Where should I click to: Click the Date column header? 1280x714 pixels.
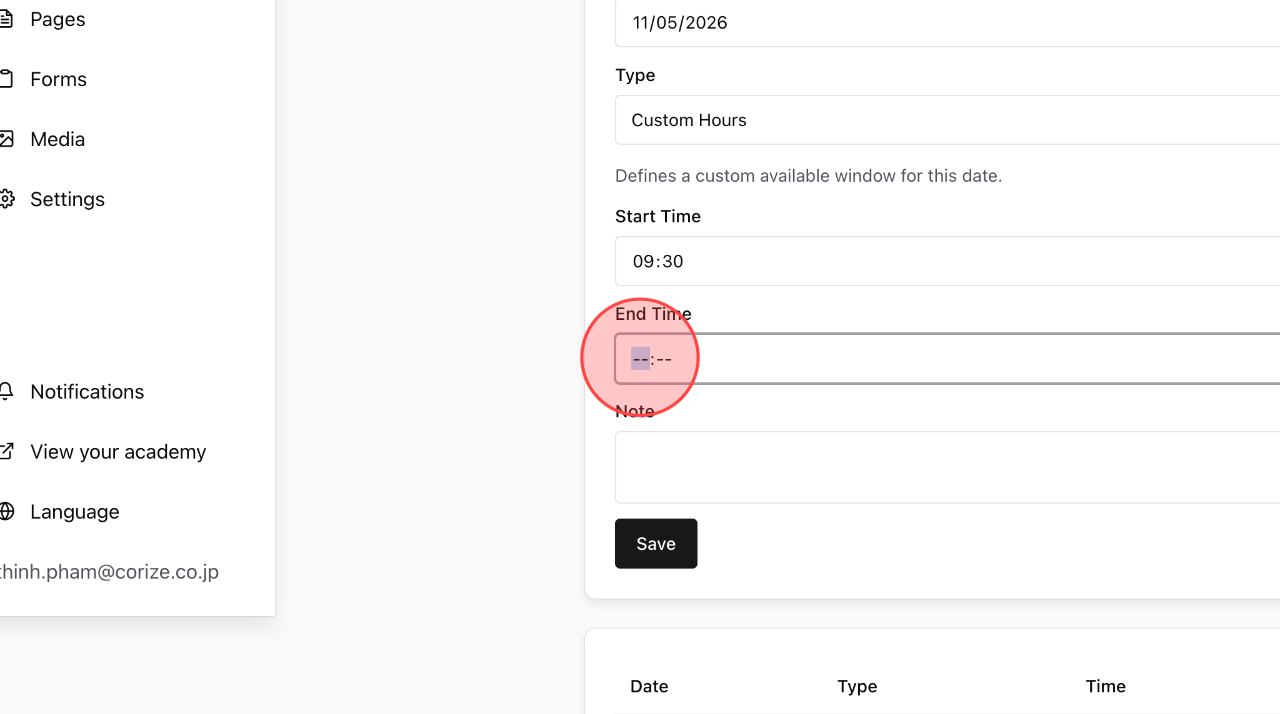coord(649,686)
